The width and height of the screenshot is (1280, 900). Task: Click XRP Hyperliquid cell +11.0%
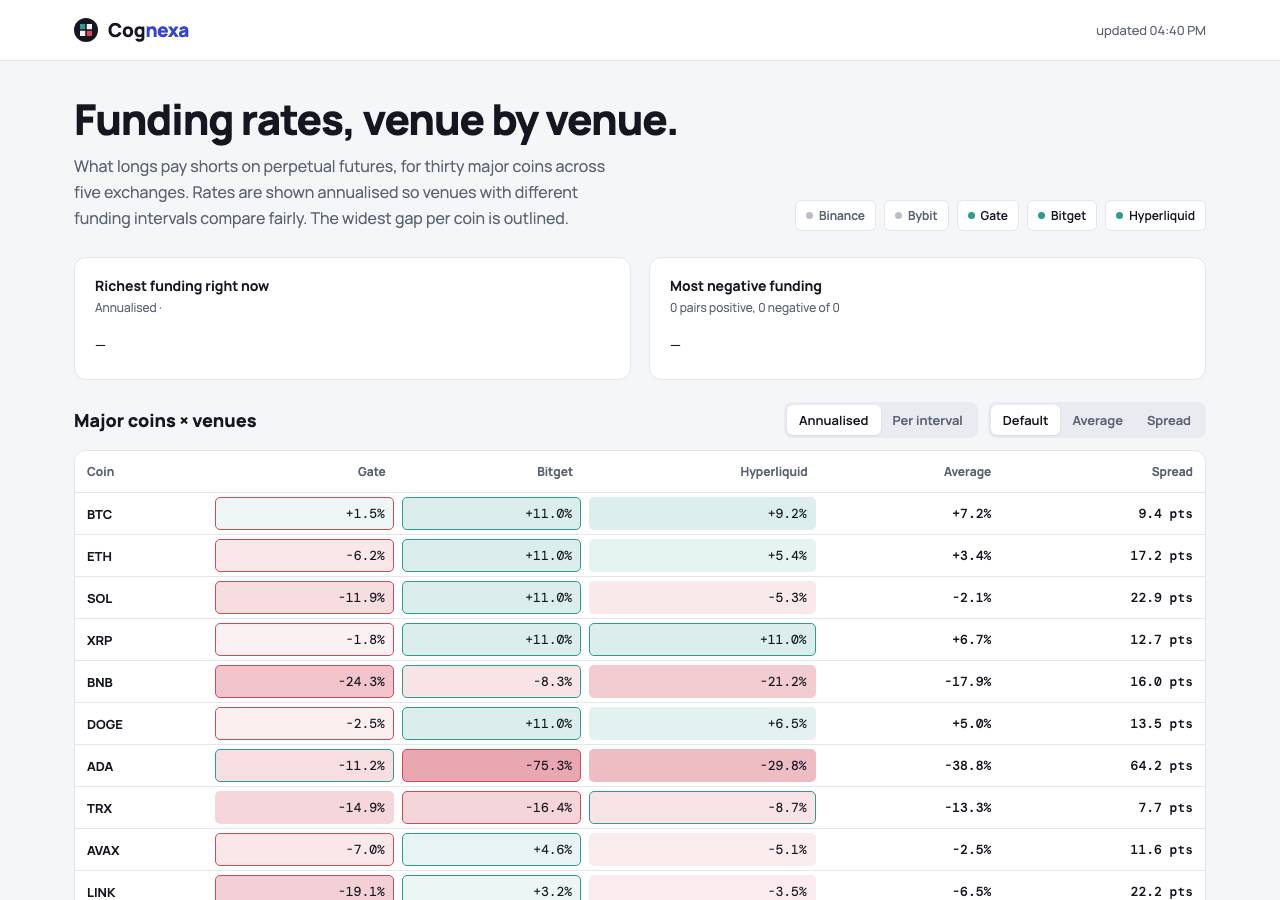[702, 640]
